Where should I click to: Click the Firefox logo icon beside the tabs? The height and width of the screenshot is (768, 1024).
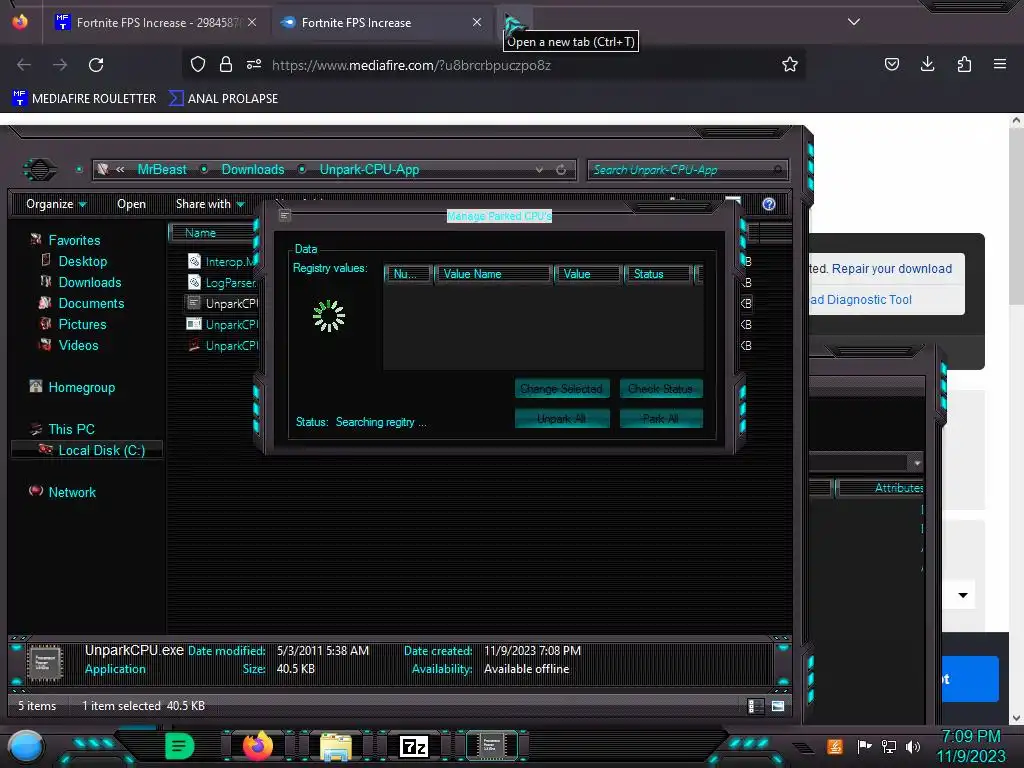(x=20, y=22)
